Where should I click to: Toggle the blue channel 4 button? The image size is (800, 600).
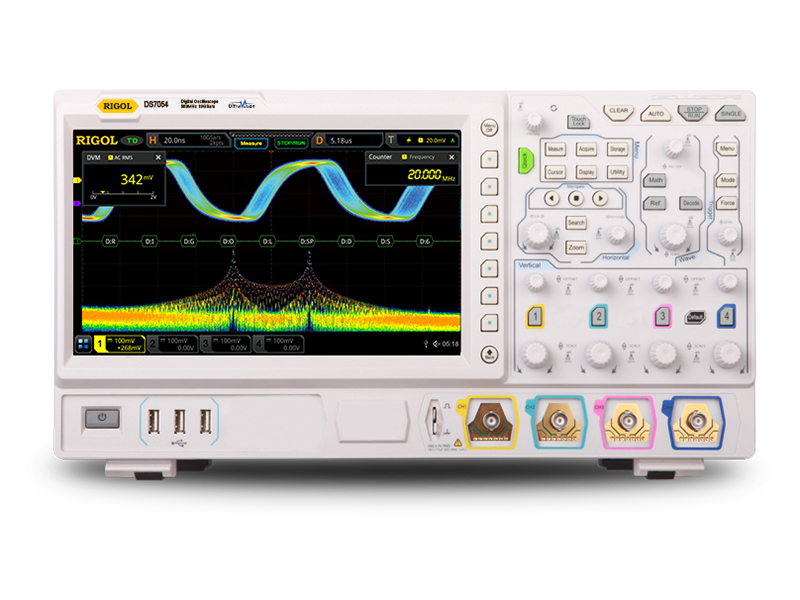(727, 317)
